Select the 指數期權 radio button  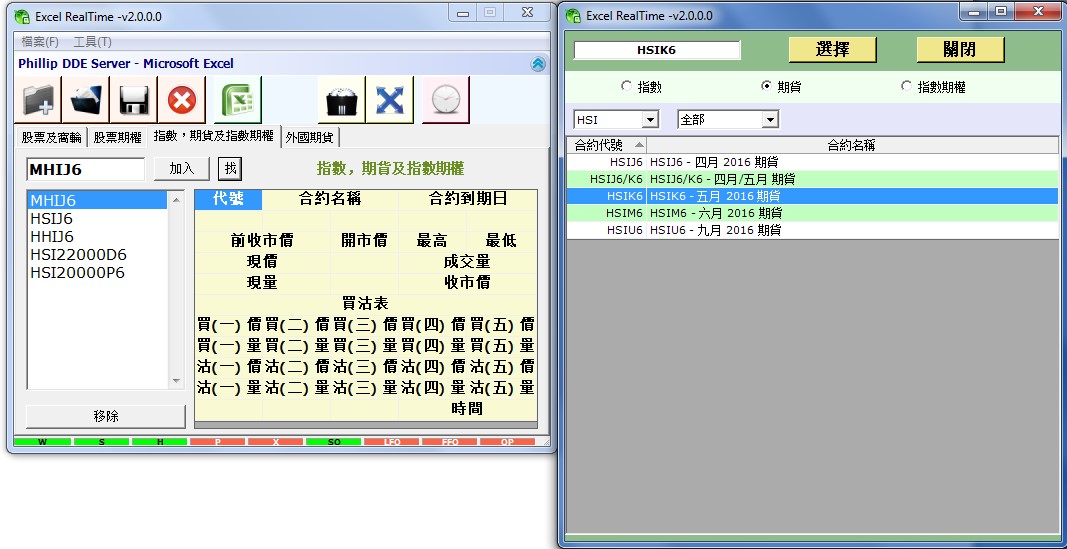907,87
